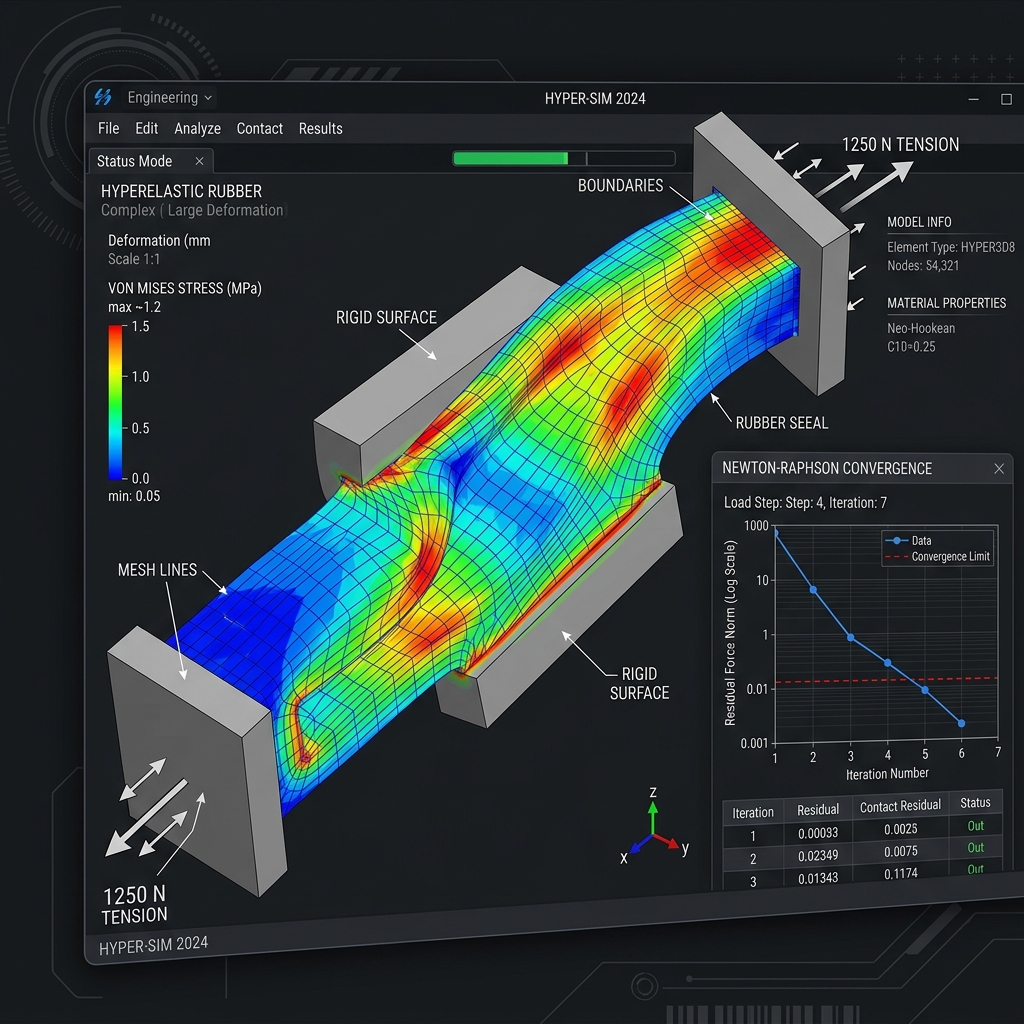Minimize the HYPER-SIM window
This screenshot has width=1024, height=1024.
(x=973, y=99)
